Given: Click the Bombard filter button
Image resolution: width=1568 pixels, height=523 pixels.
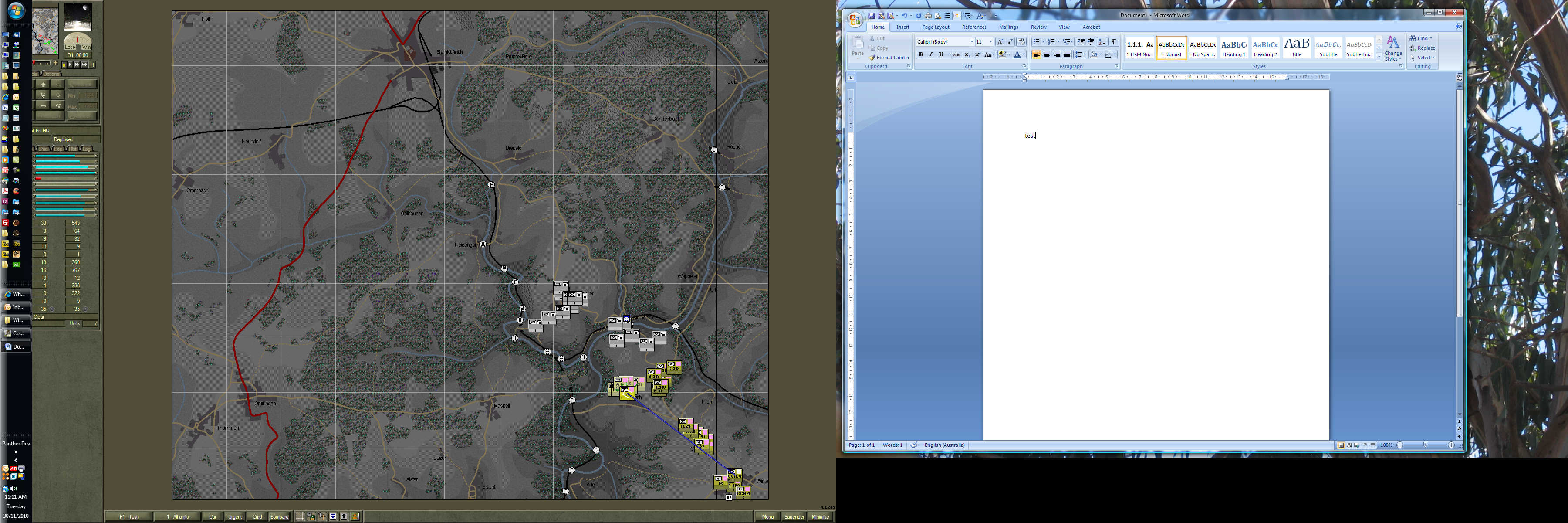Looking at the screenshot, I should click(279, 516).
